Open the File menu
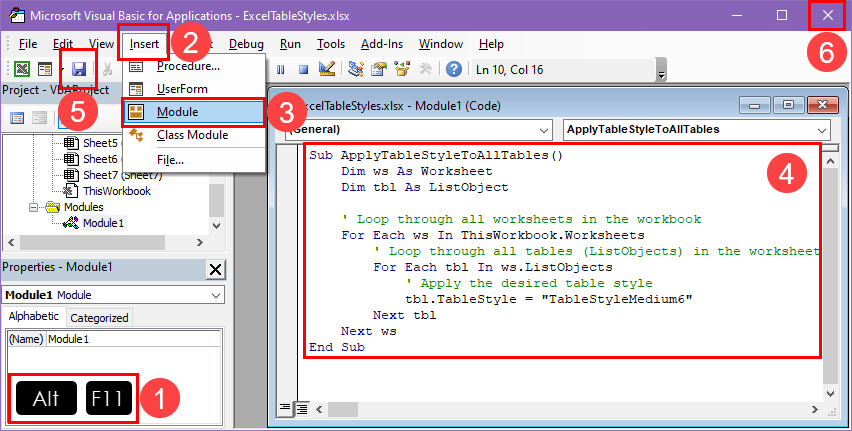The width and height of the screenshot is (852, 431). coord(28,44)
